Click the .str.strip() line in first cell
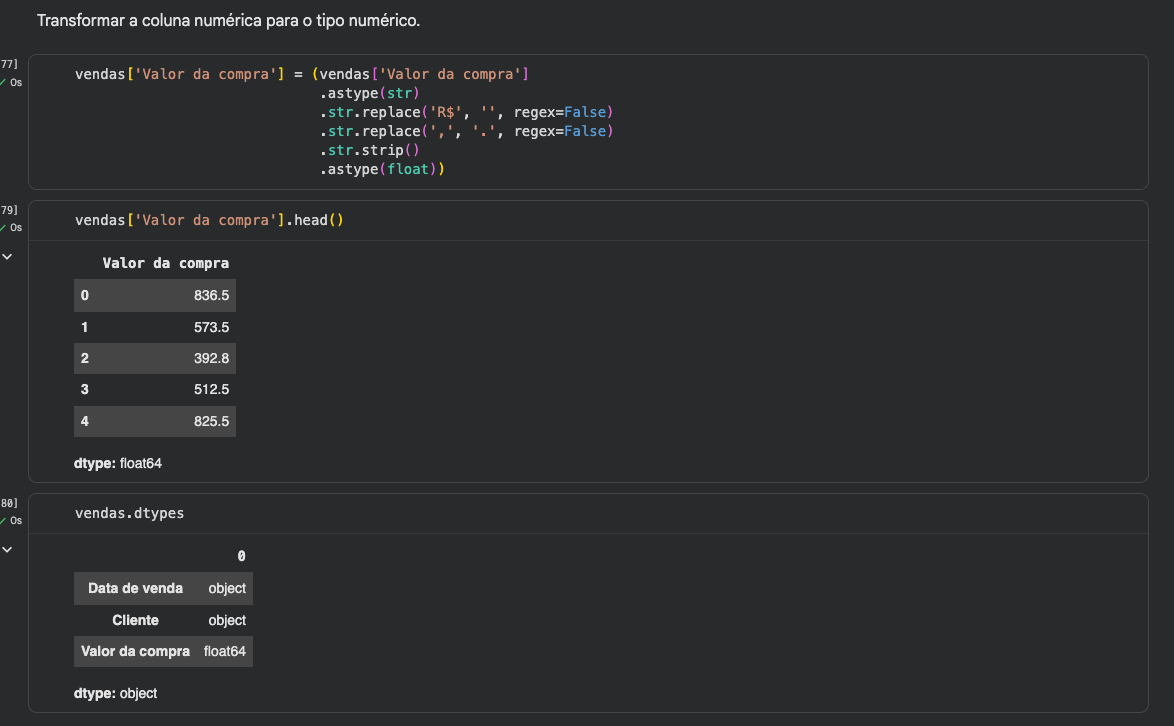 (370, 150)
